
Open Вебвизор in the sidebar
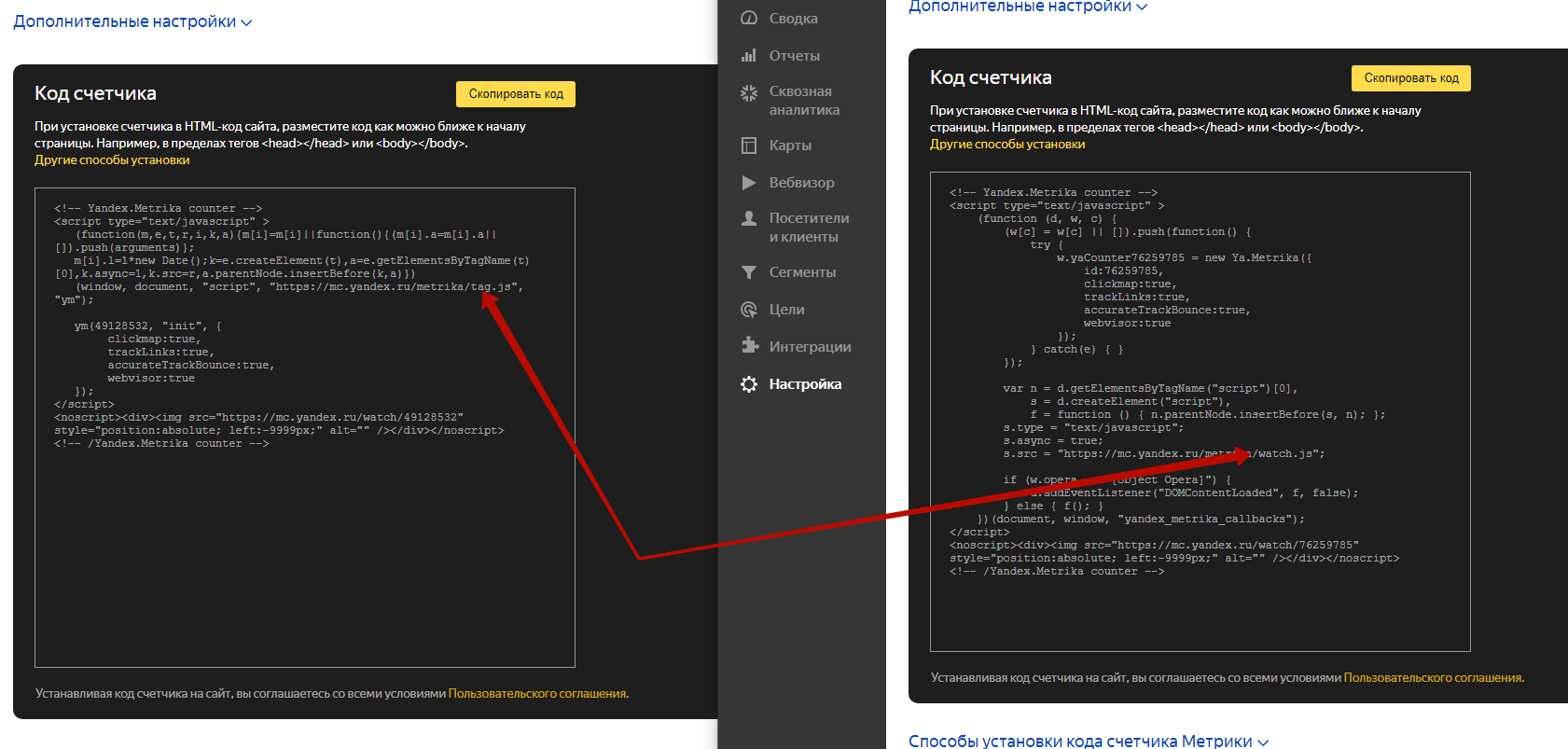[x=802, y=183]
